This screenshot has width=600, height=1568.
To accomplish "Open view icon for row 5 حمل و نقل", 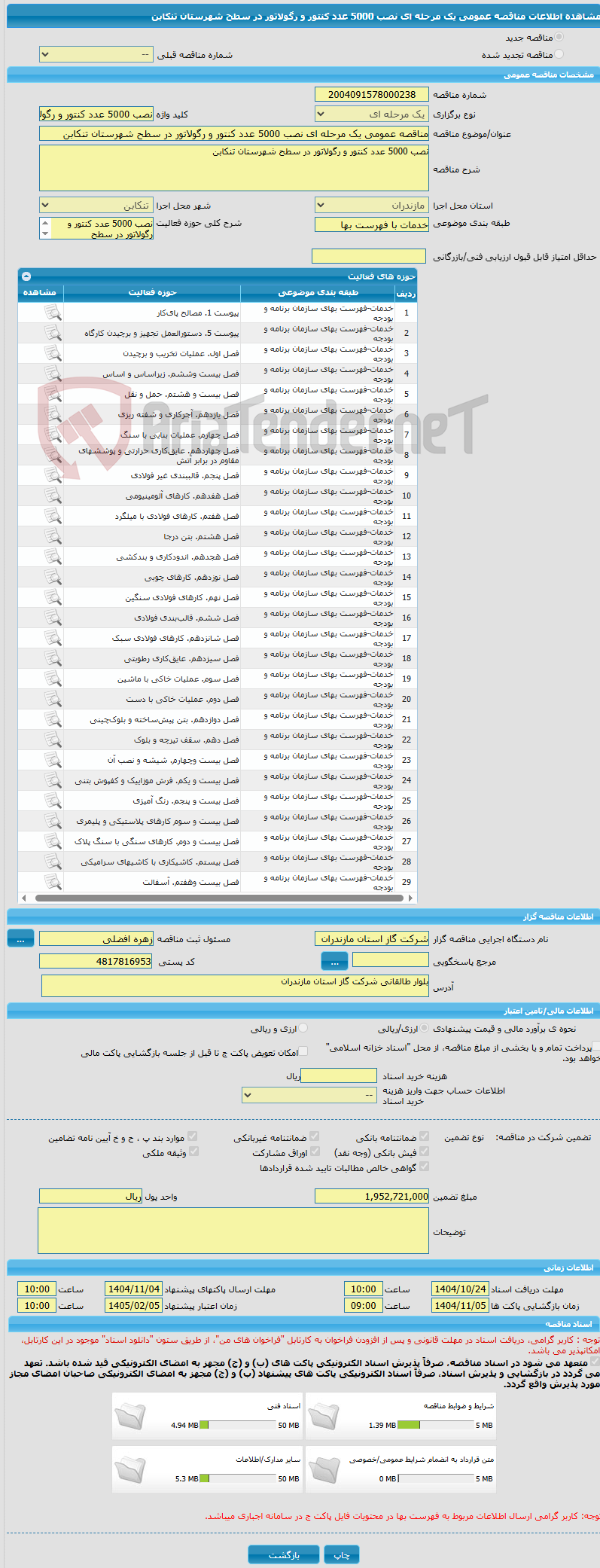I will pos(53,394).
